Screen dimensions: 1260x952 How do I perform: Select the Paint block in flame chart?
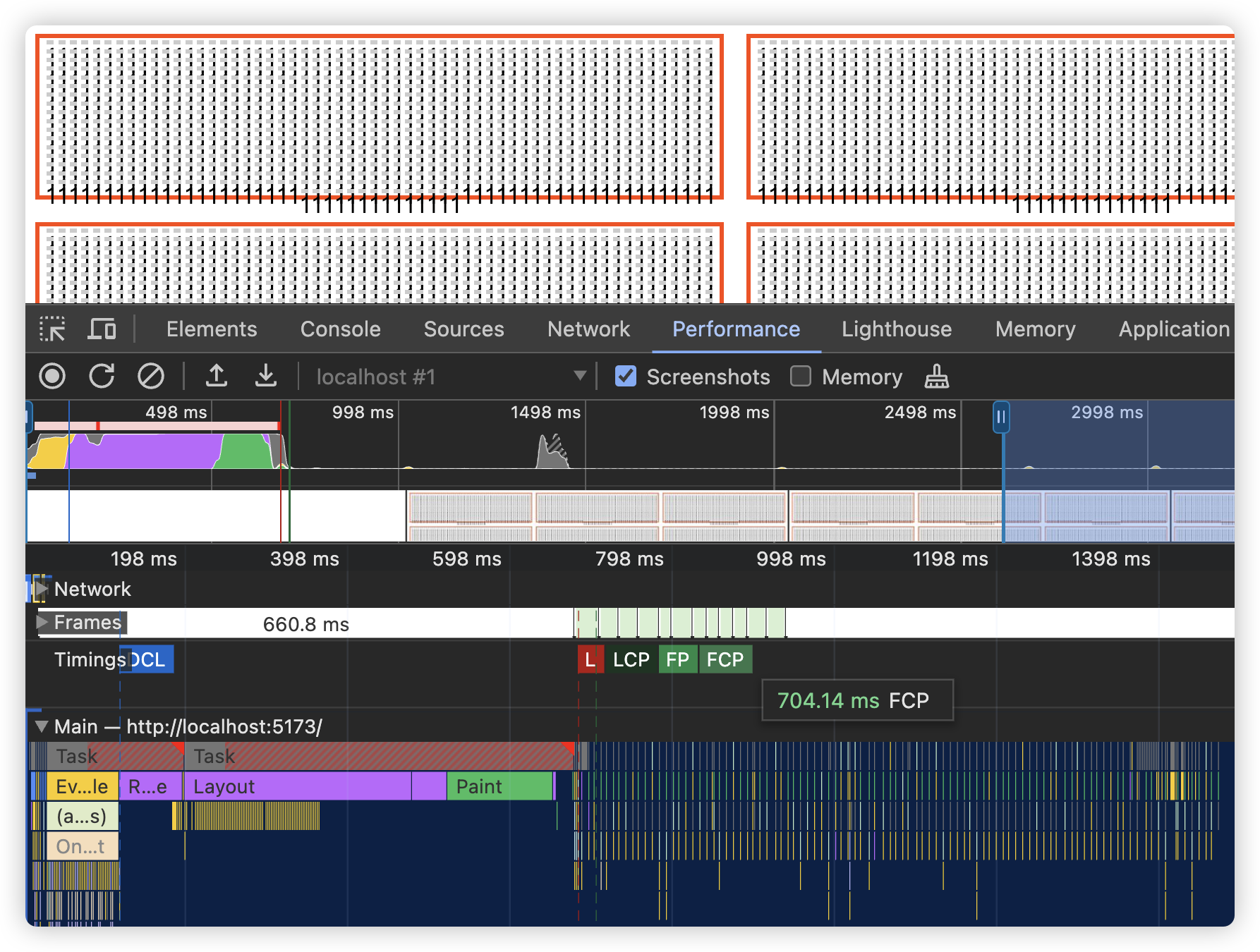(499, 786)
